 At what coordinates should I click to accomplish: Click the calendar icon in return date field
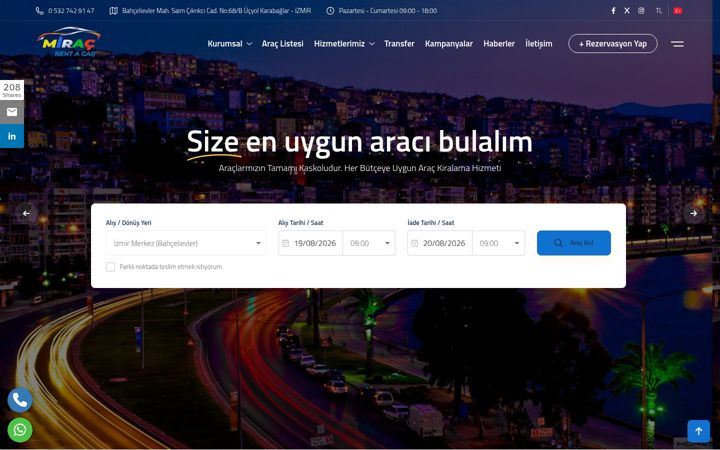click(414, 243)
